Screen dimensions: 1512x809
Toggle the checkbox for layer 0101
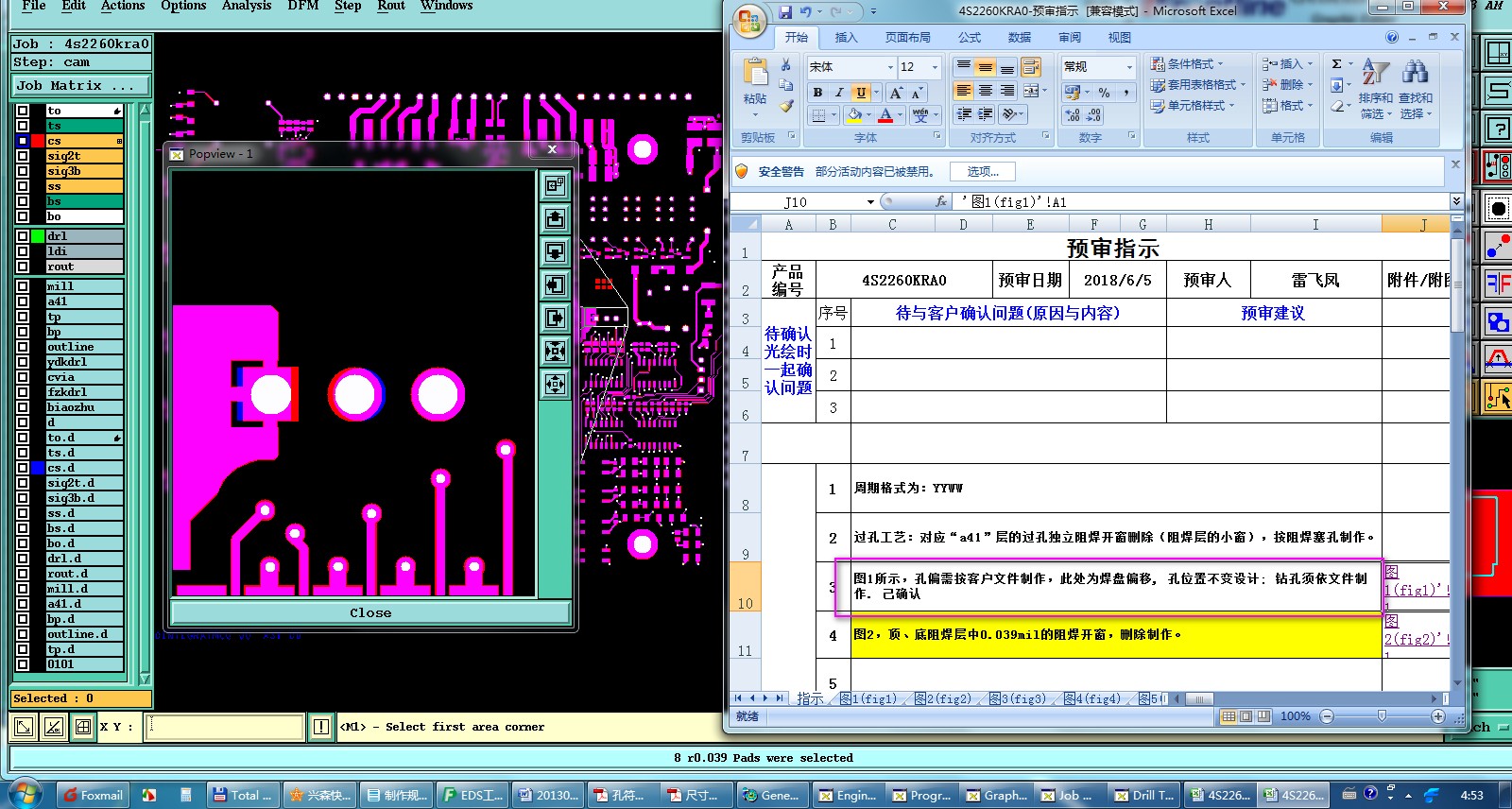pyautogui.click(x=23, y=664)
